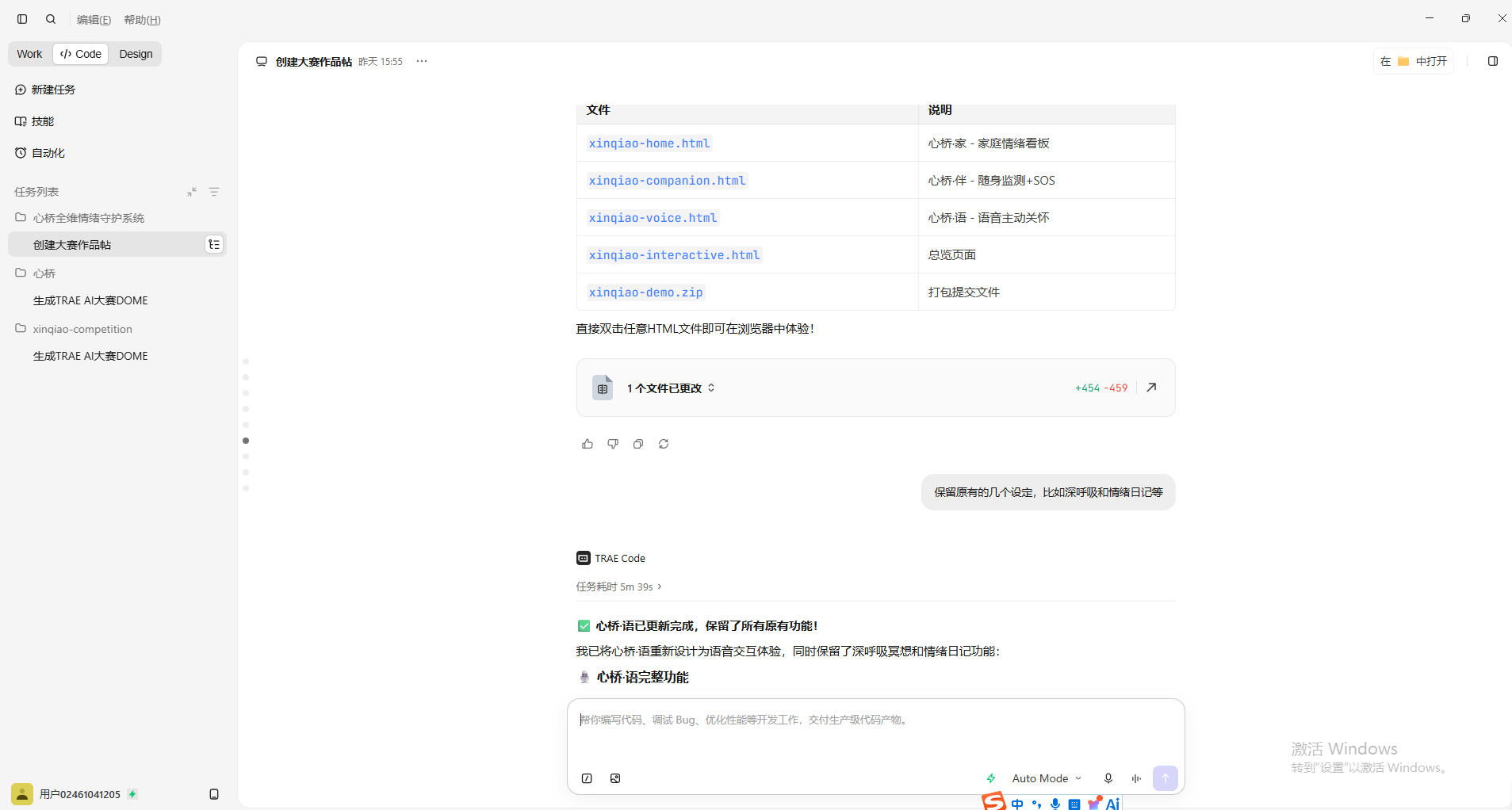Open the more options ellipsis beside chat title
The width and height of the screenshot is (1512, 810).
422,61
